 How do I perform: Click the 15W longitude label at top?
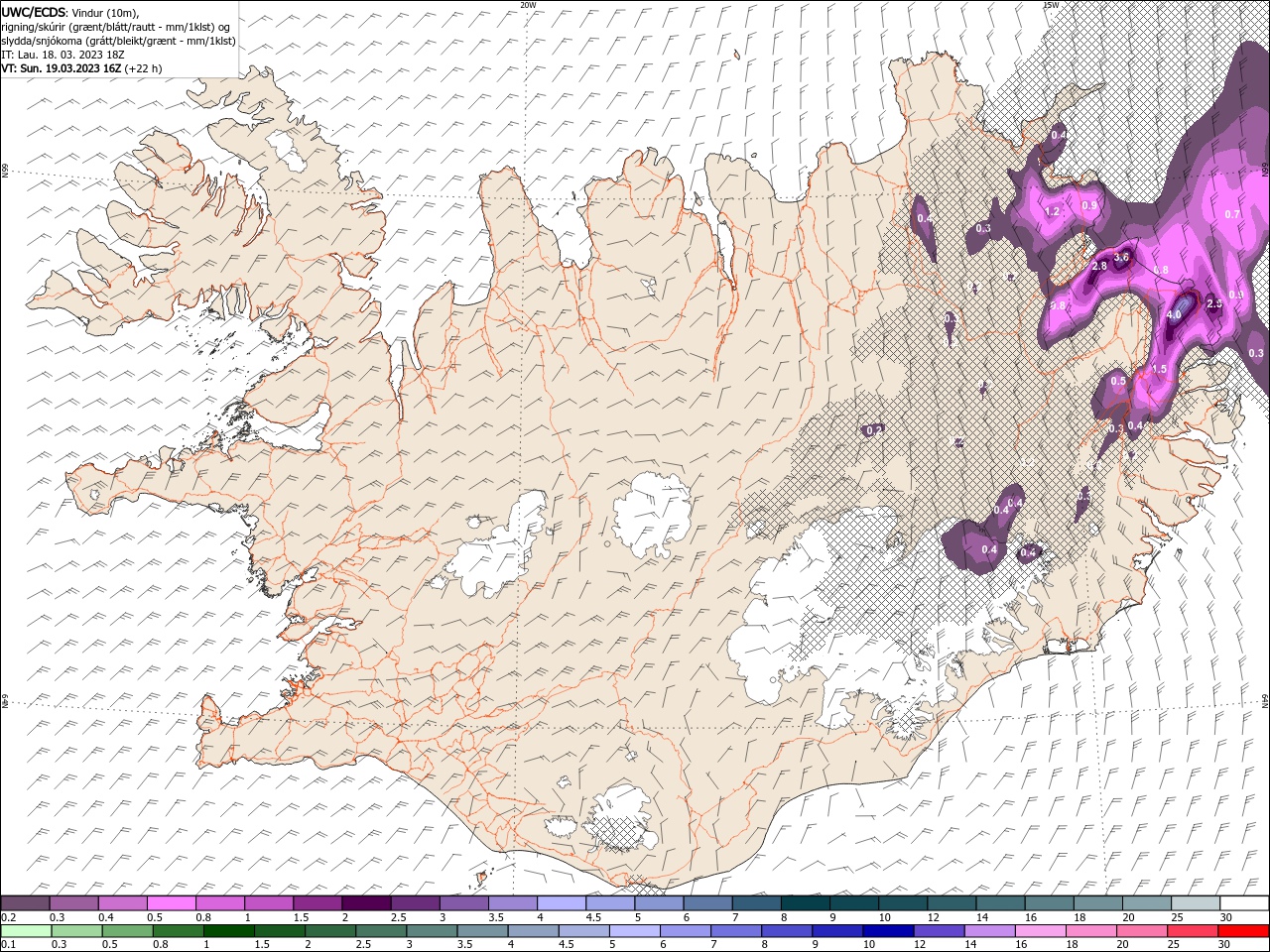(1051, 5)
